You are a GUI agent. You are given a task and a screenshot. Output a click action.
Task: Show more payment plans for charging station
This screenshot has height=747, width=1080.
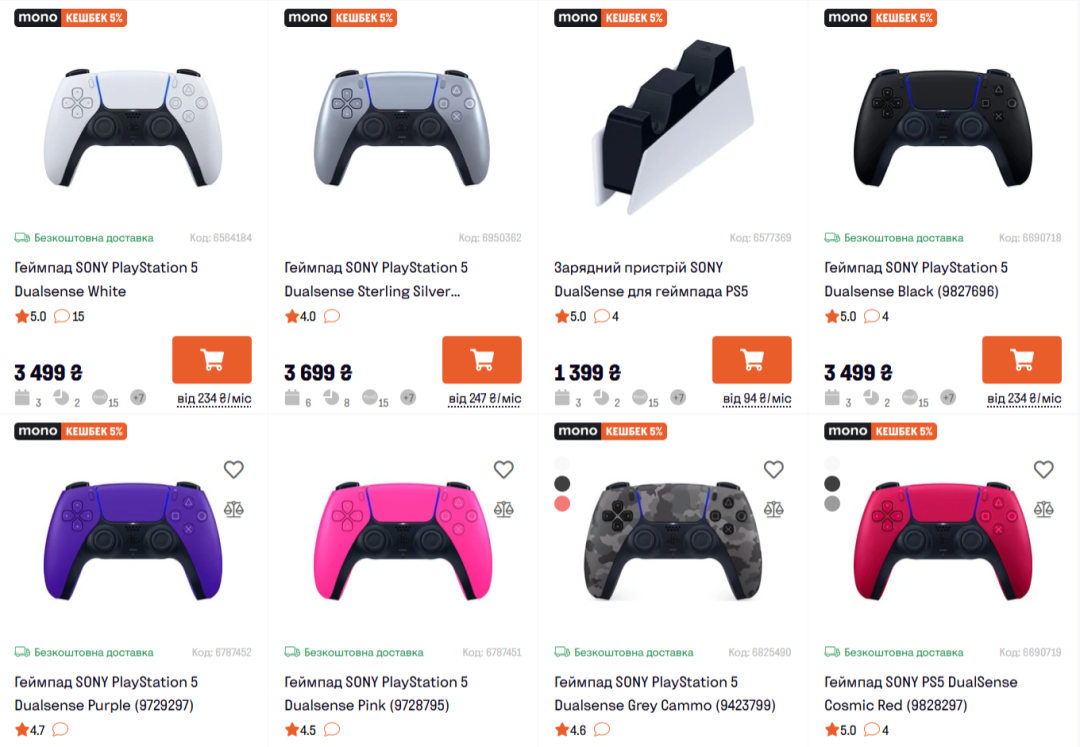678,398
